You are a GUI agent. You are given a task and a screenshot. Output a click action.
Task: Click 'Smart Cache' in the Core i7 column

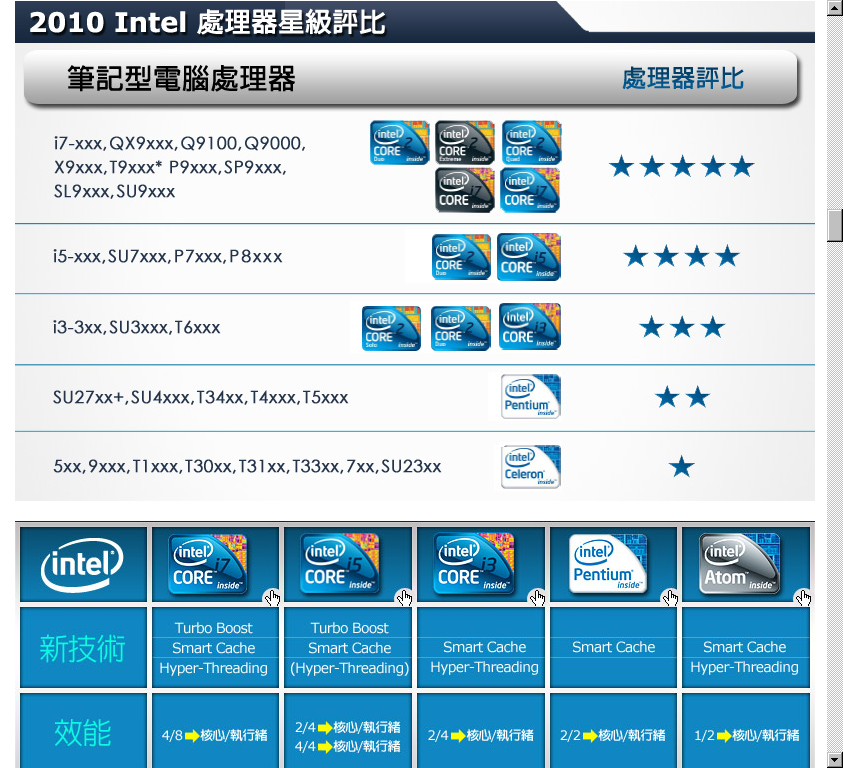click(214, 648)
